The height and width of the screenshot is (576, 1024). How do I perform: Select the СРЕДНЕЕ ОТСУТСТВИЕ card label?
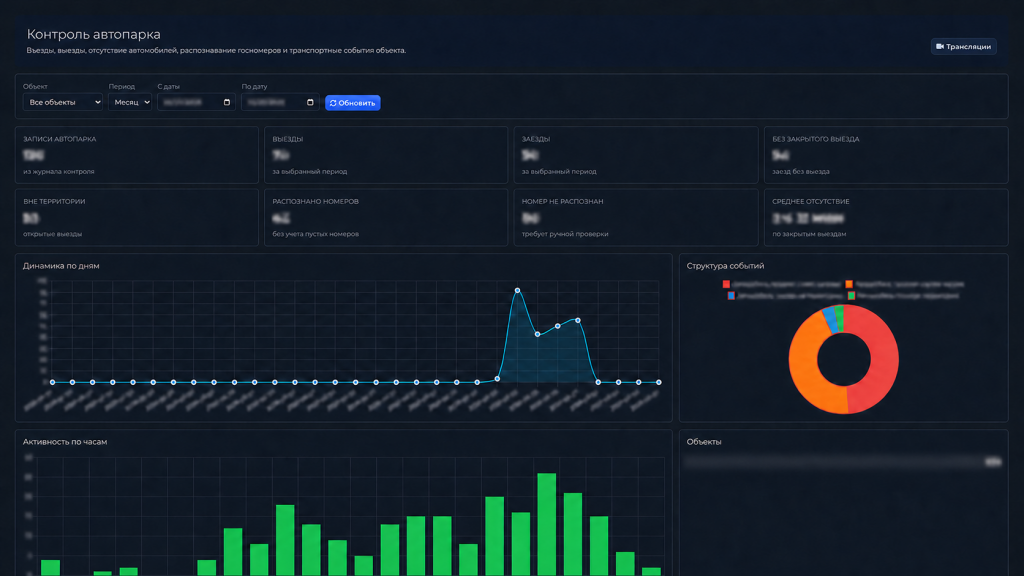[810, 201]
